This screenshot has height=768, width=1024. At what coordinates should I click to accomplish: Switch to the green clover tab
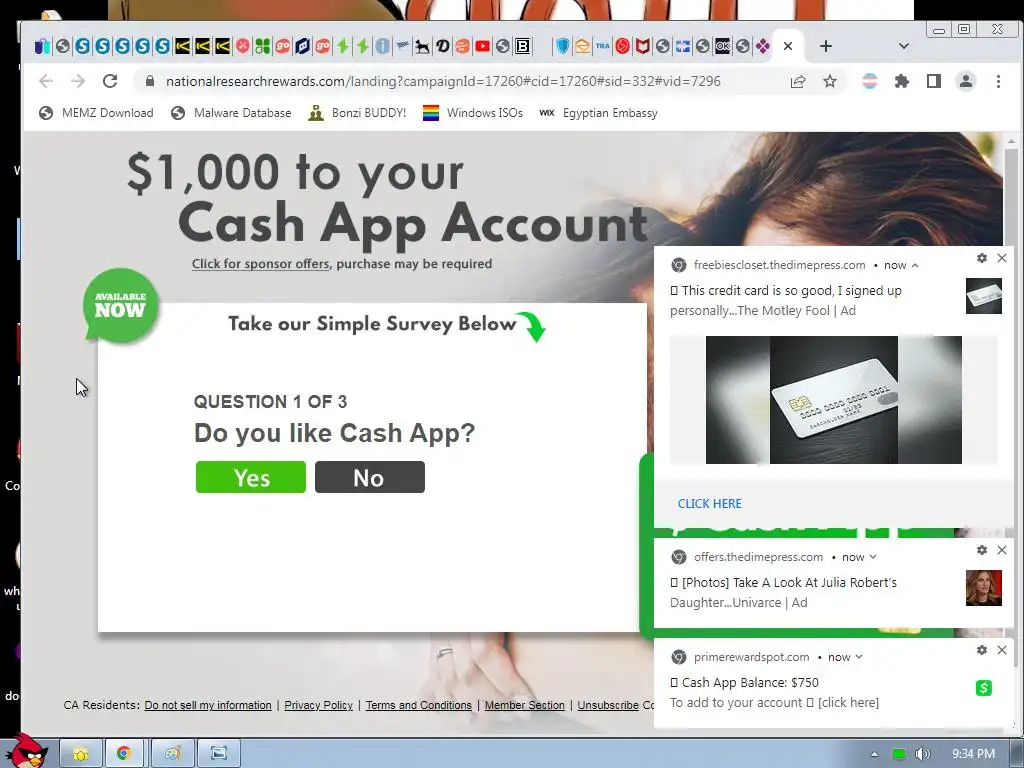point(263,46)
